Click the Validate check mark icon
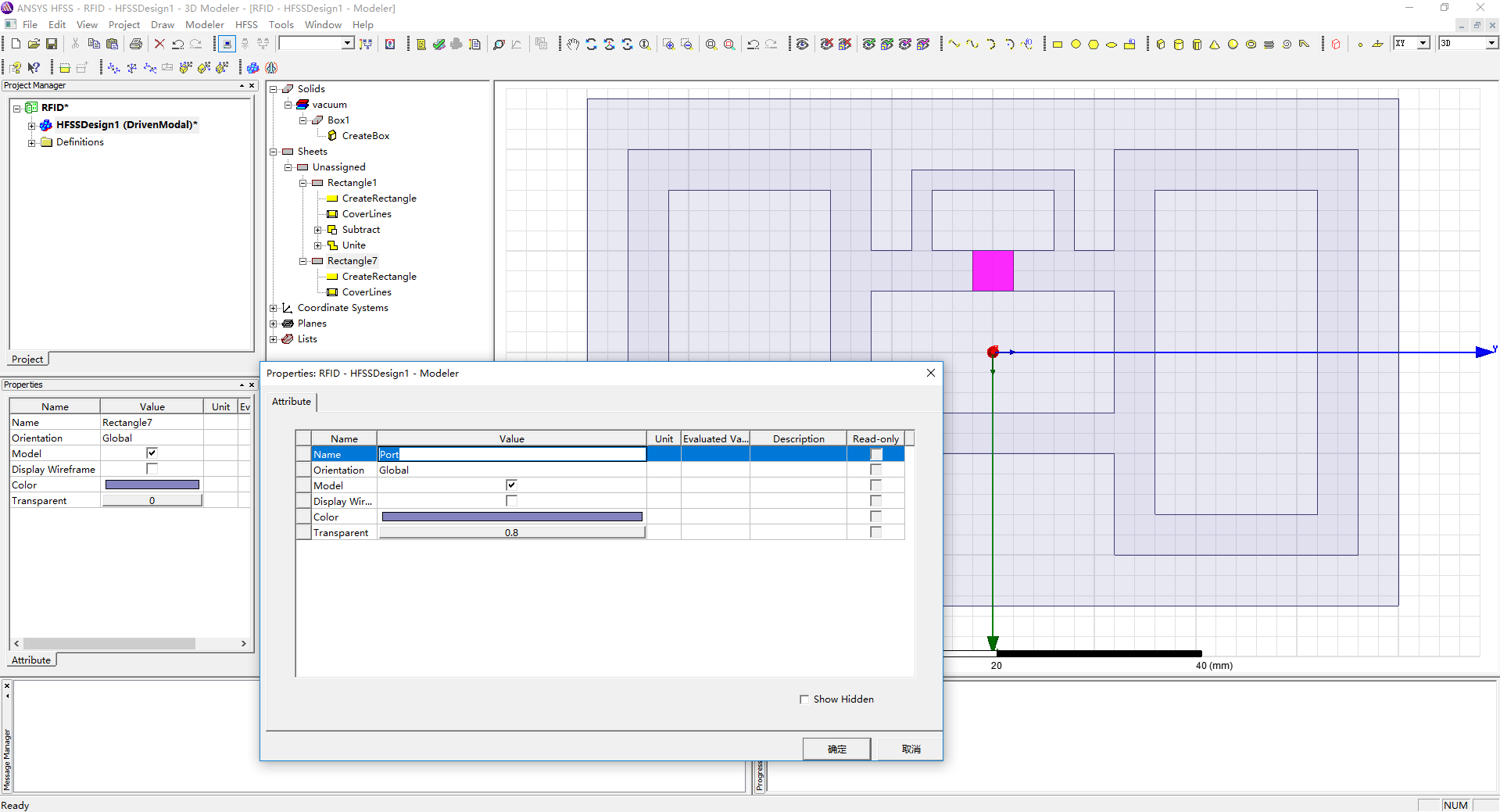1500x812 pixels. click(439, 44)
